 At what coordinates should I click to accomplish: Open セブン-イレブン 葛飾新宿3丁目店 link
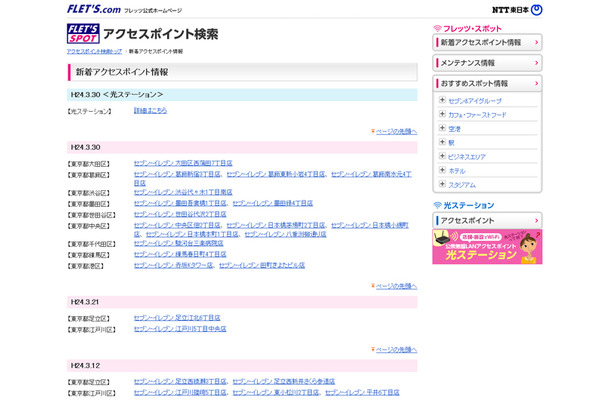click(177, 174)
